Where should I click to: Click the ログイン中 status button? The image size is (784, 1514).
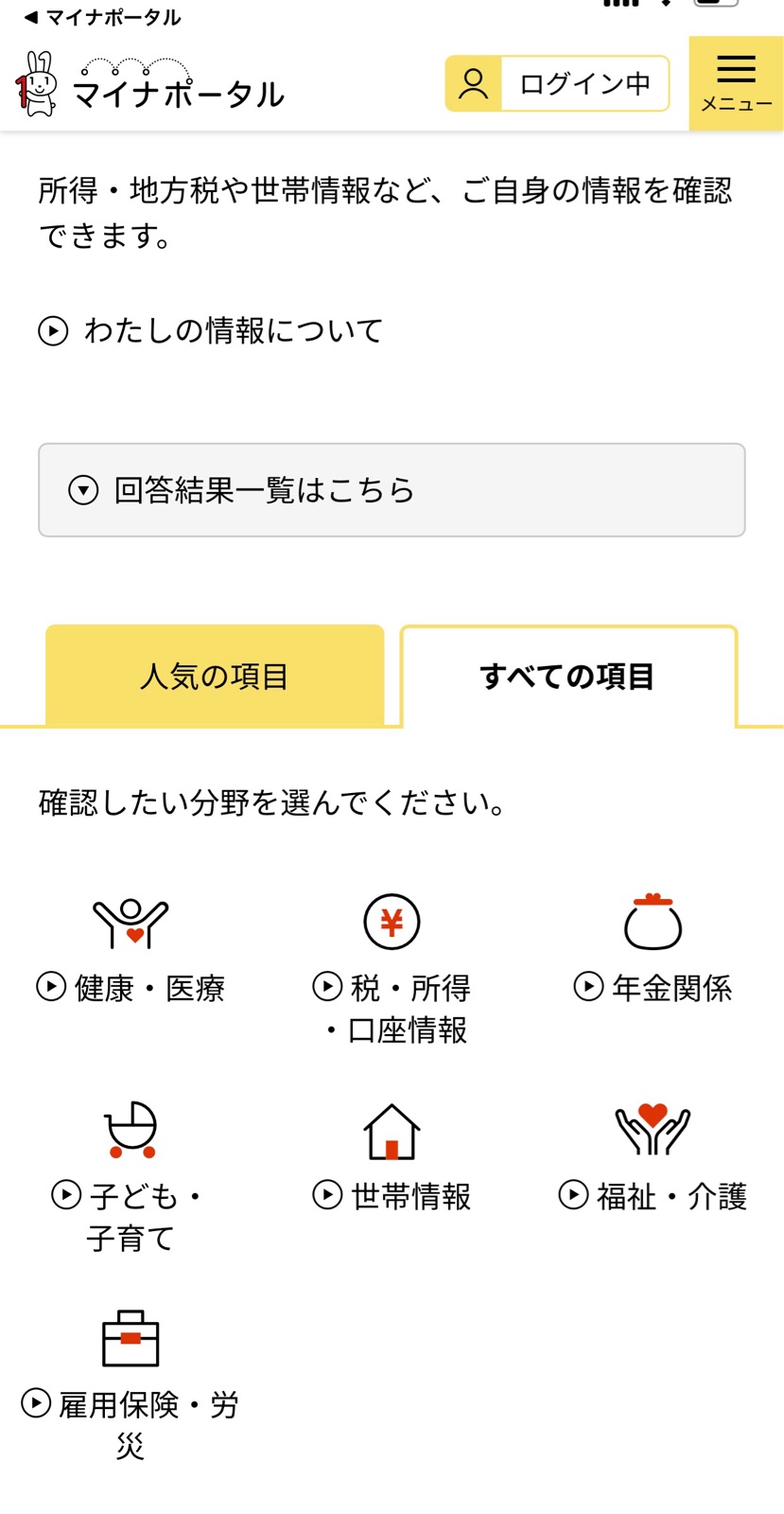point(557,83)
